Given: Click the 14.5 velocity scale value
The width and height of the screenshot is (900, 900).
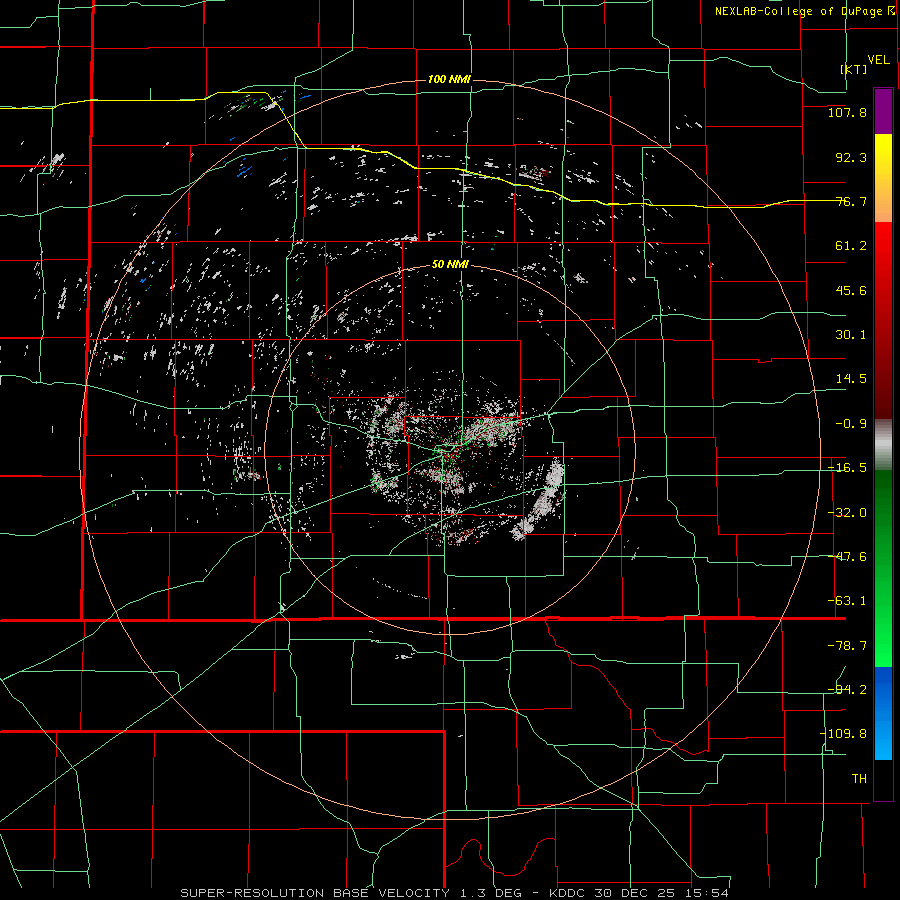Looking at the screenshot, I should (851, 379).
